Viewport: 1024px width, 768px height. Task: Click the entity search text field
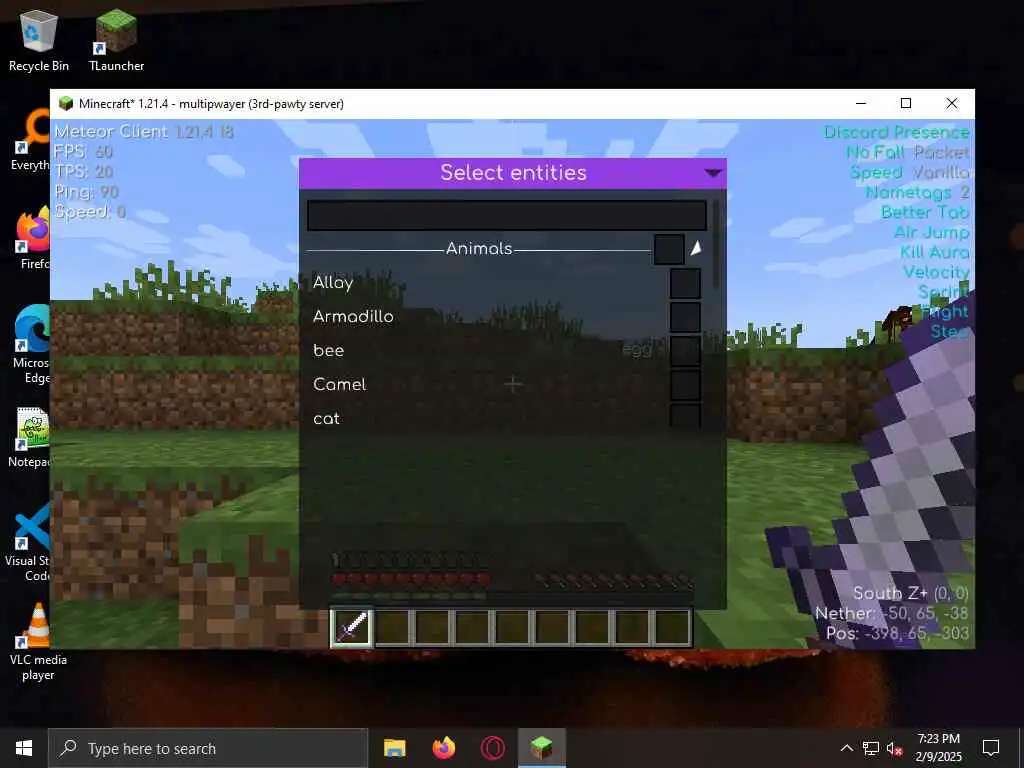[507, 216]
